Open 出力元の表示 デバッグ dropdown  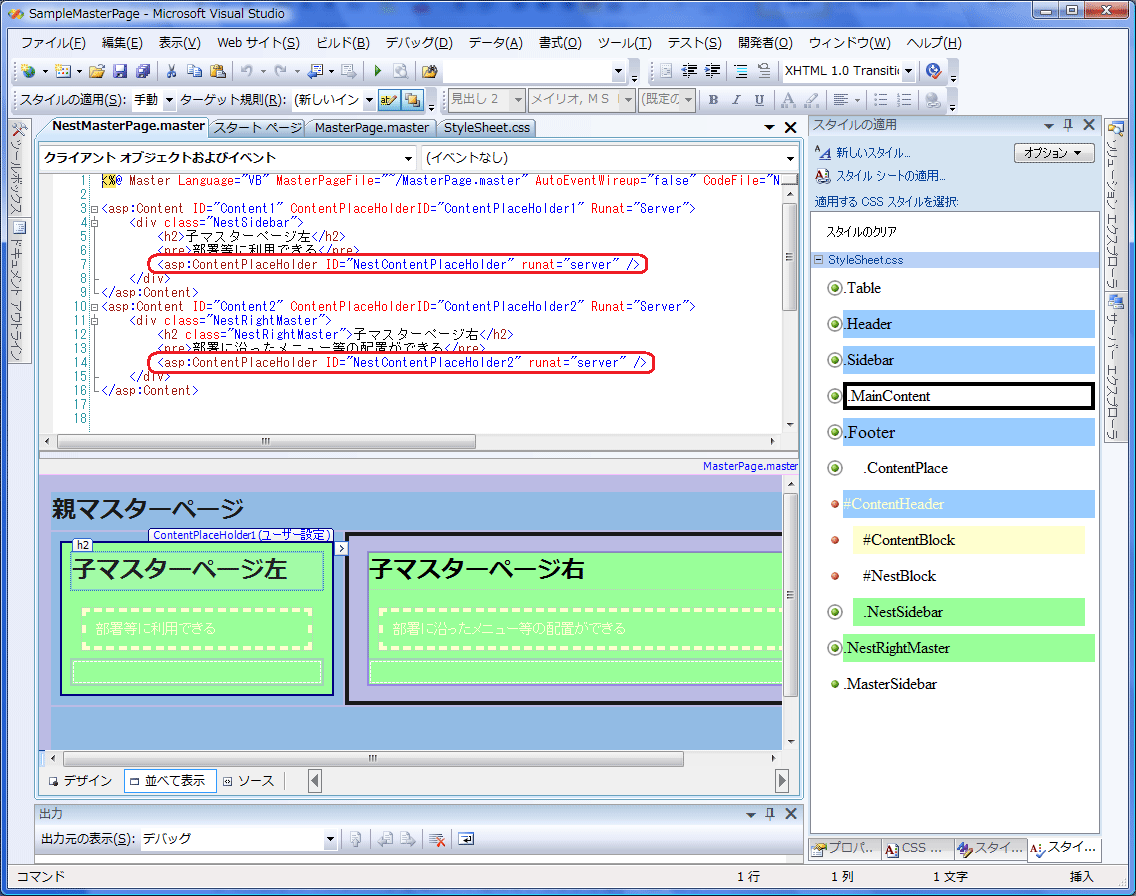(x=330, y=840)
